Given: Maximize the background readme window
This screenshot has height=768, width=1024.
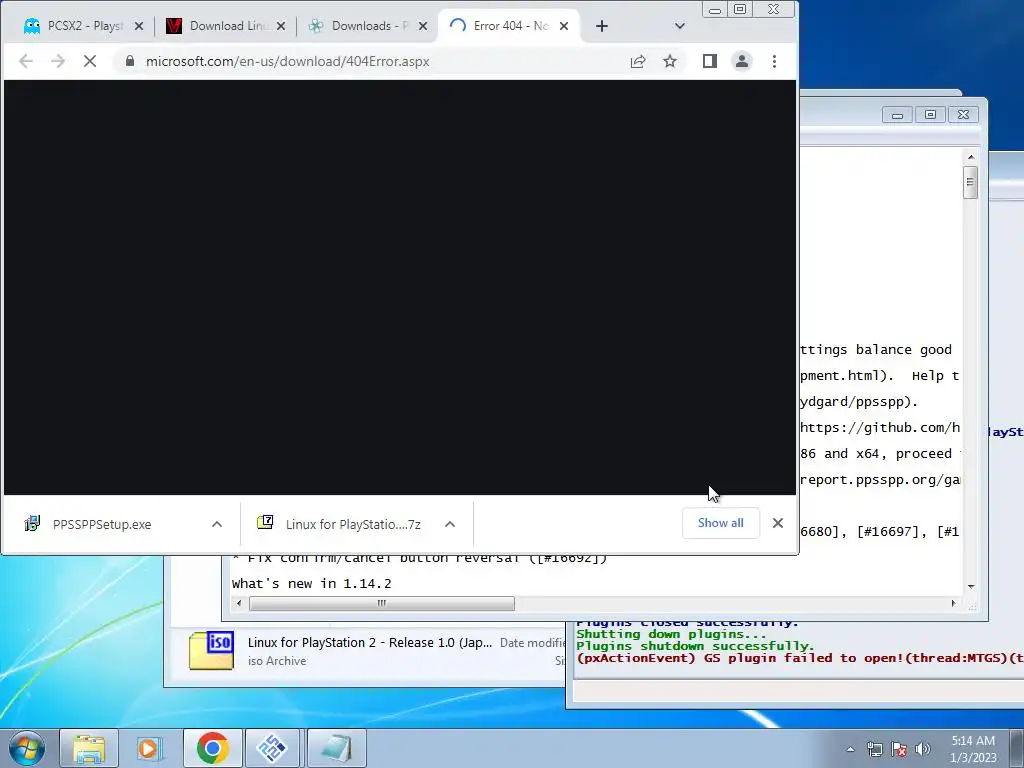Looking at the screenshot, I should (x=930, y=115).
